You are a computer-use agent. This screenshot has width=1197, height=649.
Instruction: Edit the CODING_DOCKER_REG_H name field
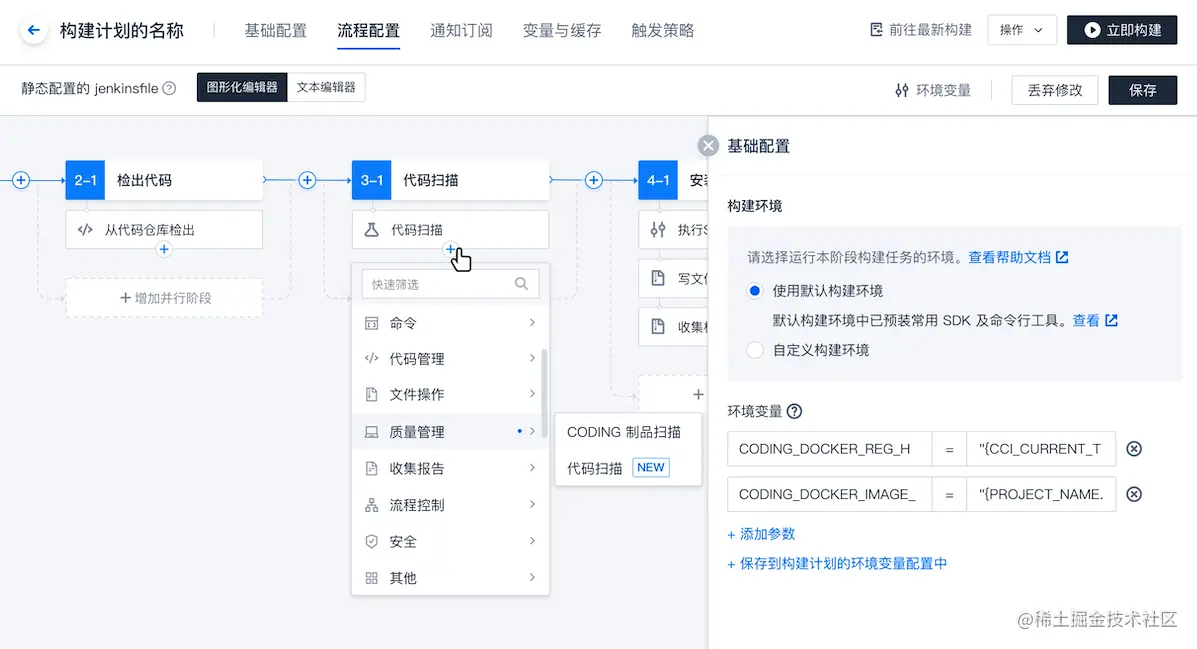830,449
